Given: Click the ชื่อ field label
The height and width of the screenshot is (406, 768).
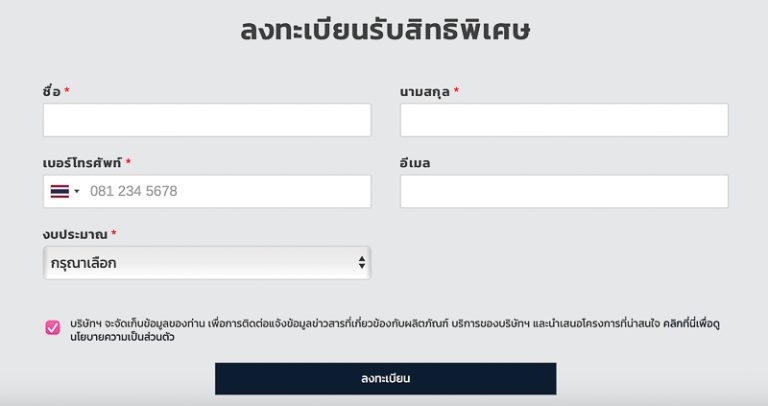Looking at the screenshot, I should point(51,91).
